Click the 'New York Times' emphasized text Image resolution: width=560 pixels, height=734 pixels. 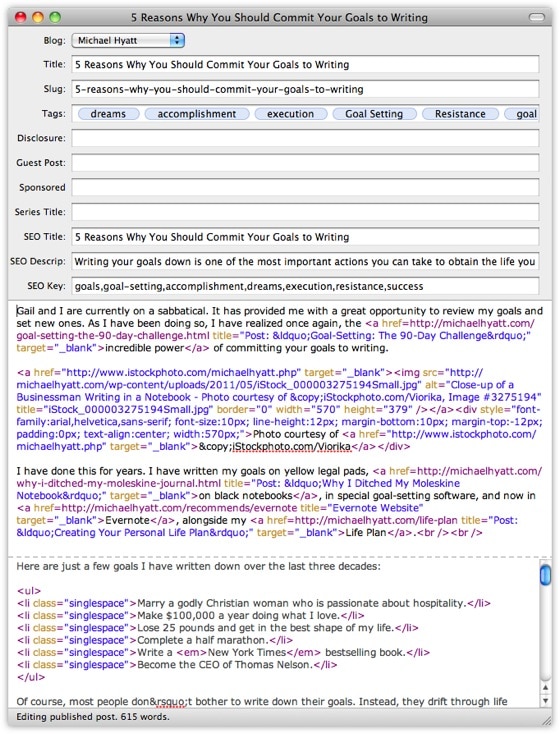tap(247, 652)
